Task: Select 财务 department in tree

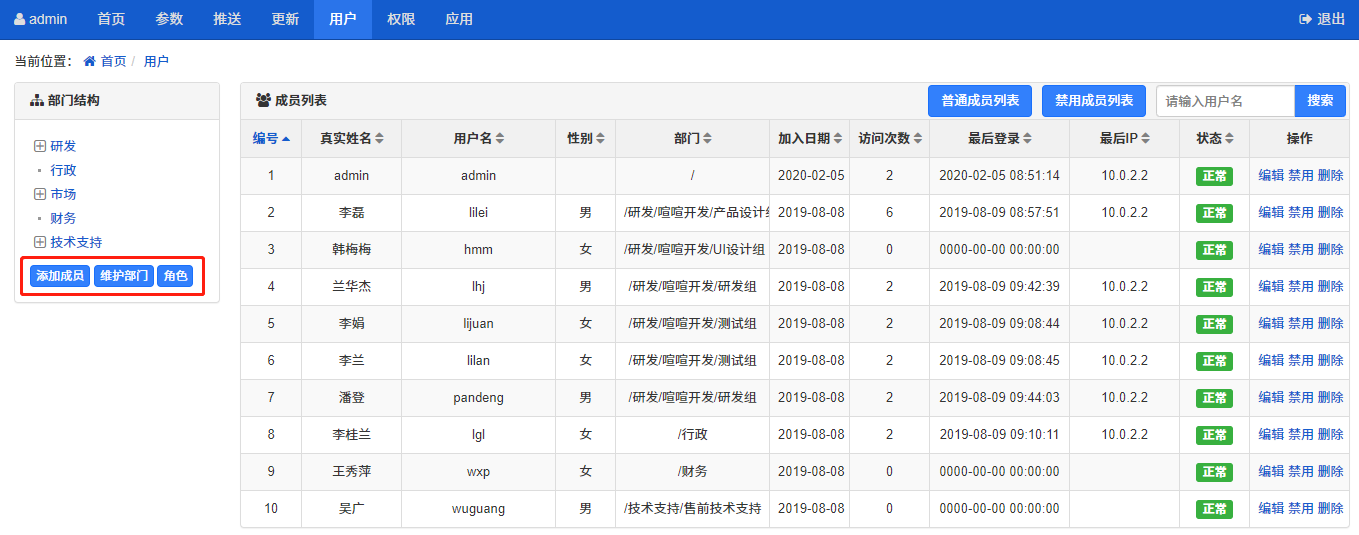Action: coord(63,218)
